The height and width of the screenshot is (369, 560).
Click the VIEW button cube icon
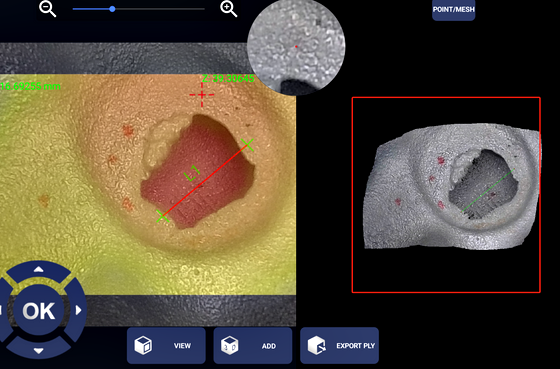coord(143,345)
